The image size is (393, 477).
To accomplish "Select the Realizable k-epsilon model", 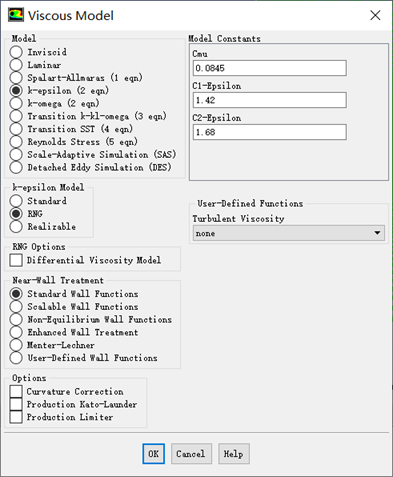I will [x=16, y=227].
